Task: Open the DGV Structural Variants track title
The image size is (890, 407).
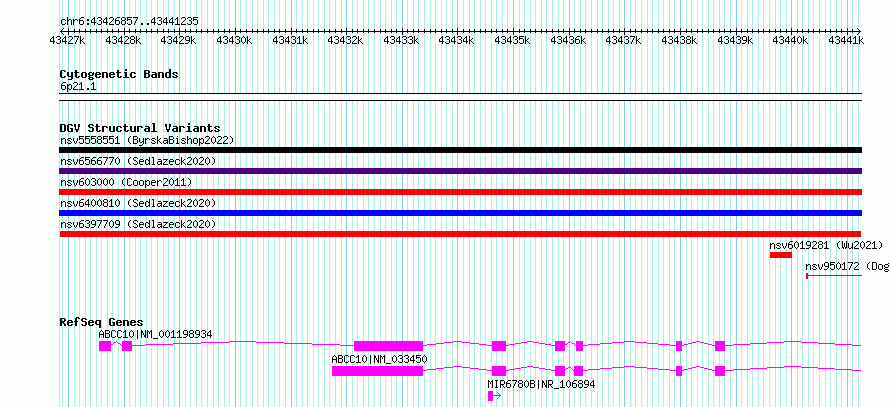Action: coord(140,128)
